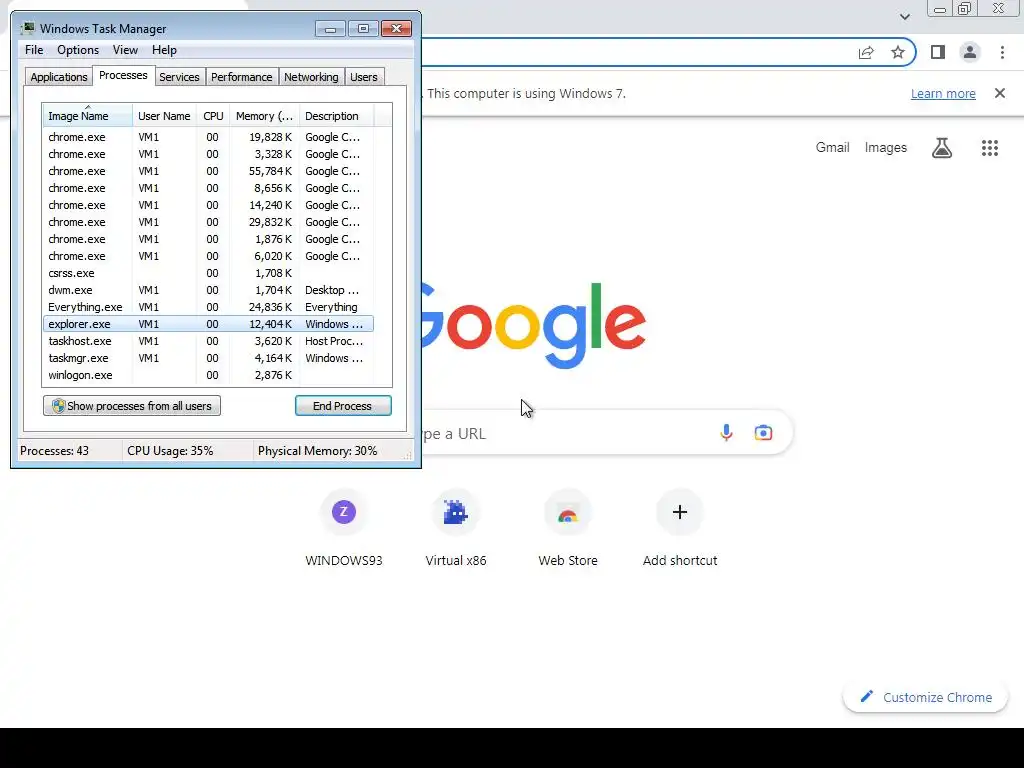Click the Add shortcut plus button

[680, 512]
